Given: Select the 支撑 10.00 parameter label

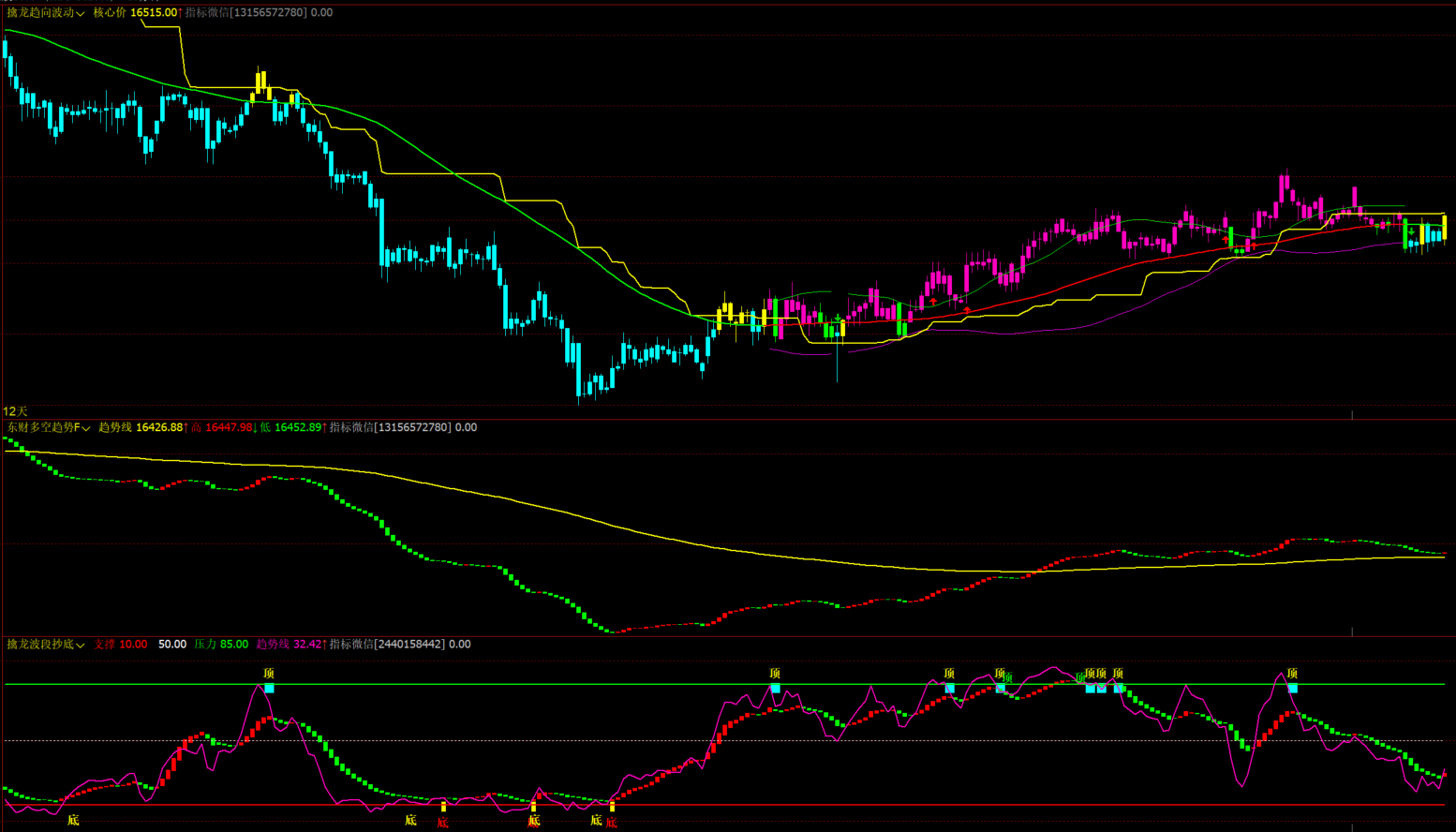Looking at the screenshot, I should coord(120,645).
